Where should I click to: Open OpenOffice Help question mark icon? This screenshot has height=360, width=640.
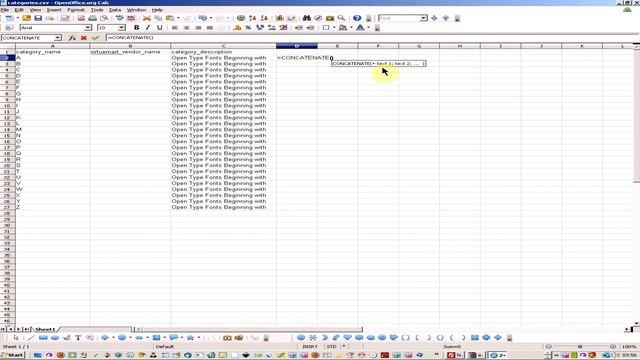pyautogui.click(x=357, y=18)
